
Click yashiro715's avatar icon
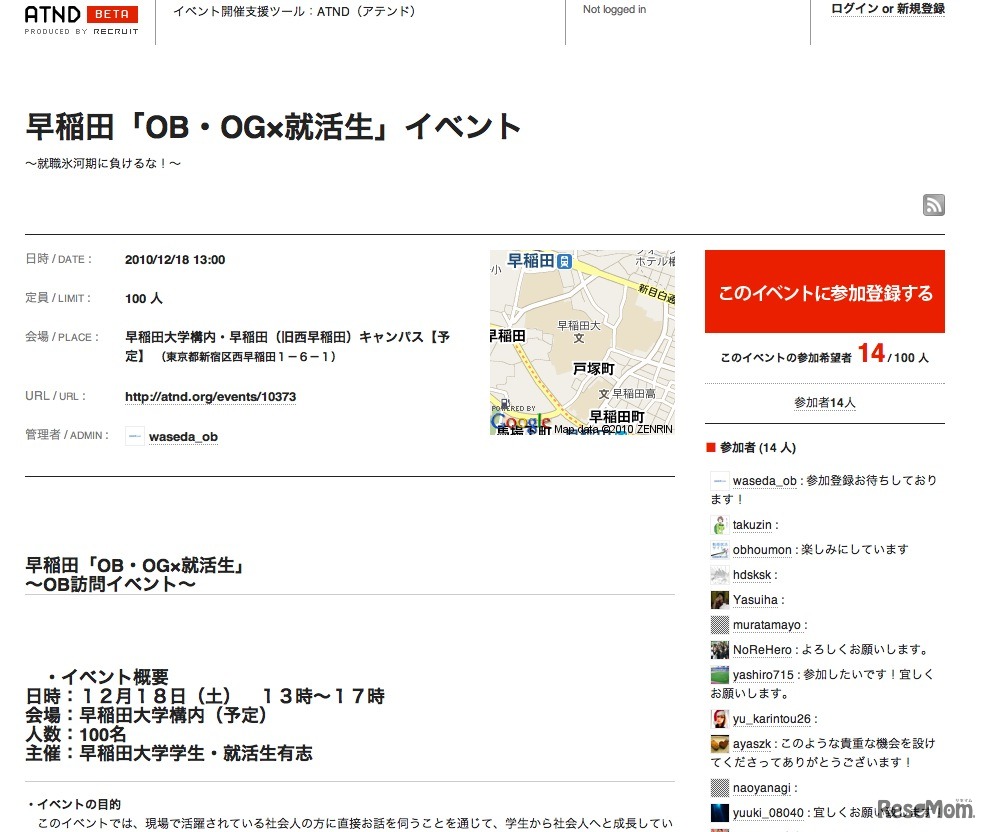[719, 674]
